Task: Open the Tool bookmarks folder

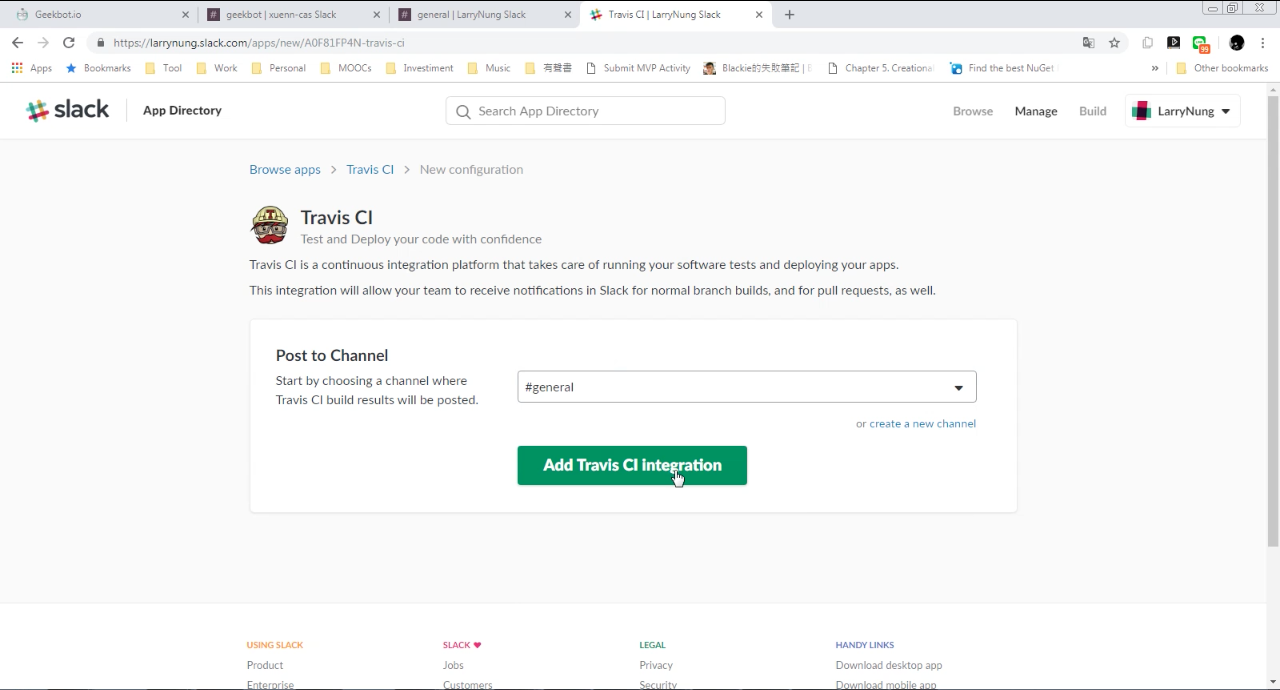Action: 164,68
